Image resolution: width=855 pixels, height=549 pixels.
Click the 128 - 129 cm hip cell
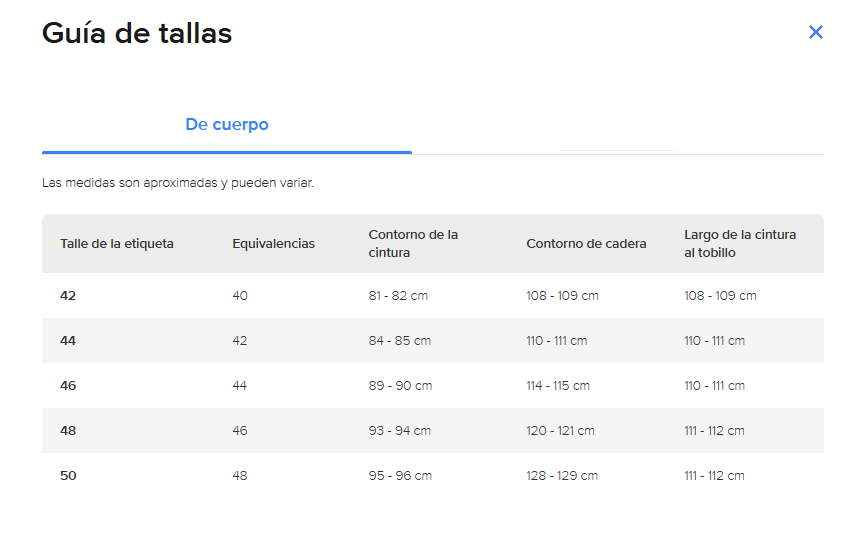coord(562,476)
